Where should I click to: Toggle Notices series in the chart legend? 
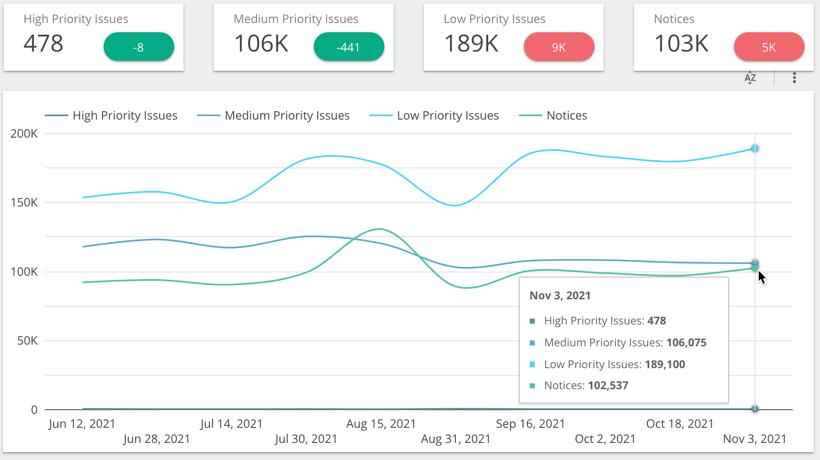[553, 116]
